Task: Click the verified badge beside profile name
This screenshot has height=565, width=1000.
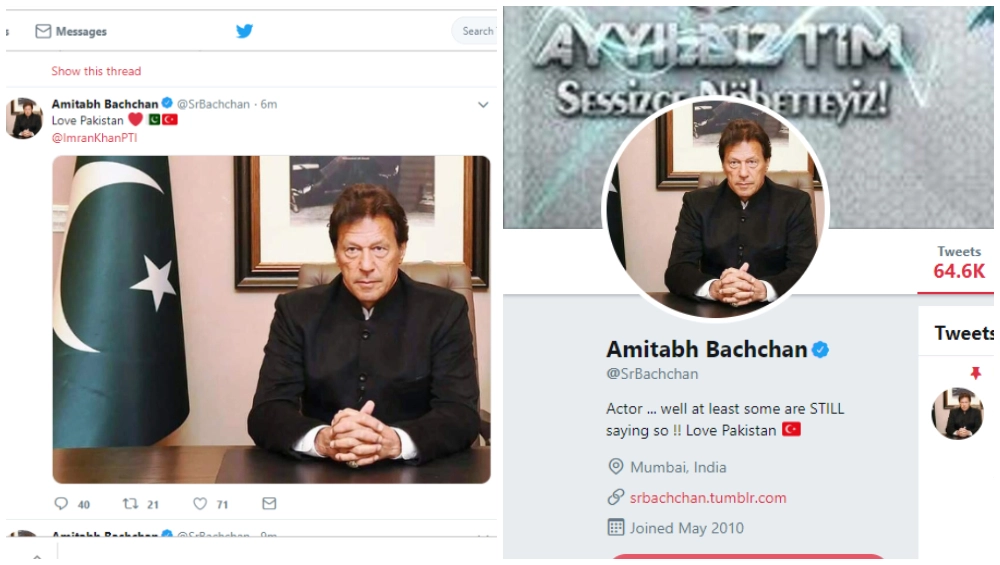Action: [x=820, y=350]
